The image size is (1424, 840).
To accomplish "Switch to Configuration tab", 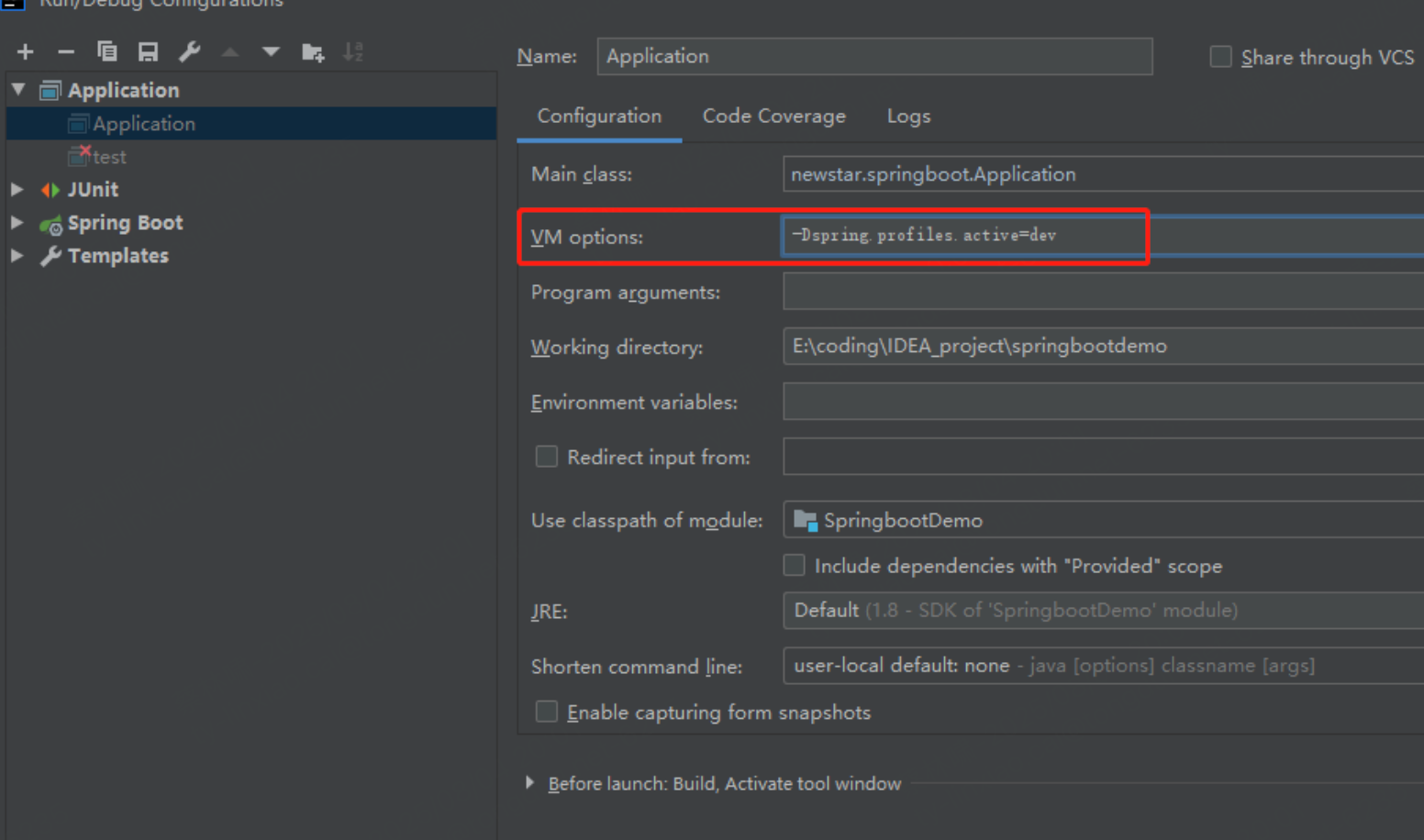I will [x=599, y=116].
